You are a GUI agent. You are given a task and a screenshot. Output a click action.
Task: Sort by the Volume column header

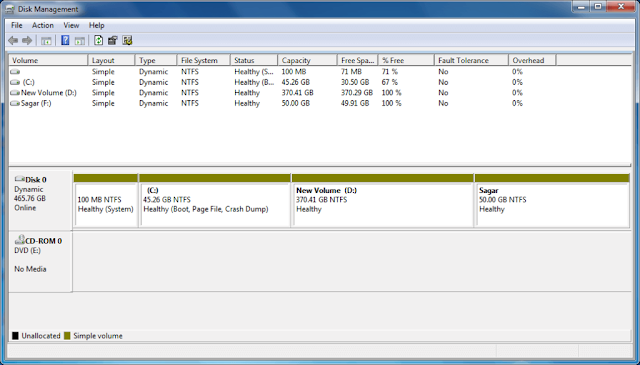click(48, 60)
